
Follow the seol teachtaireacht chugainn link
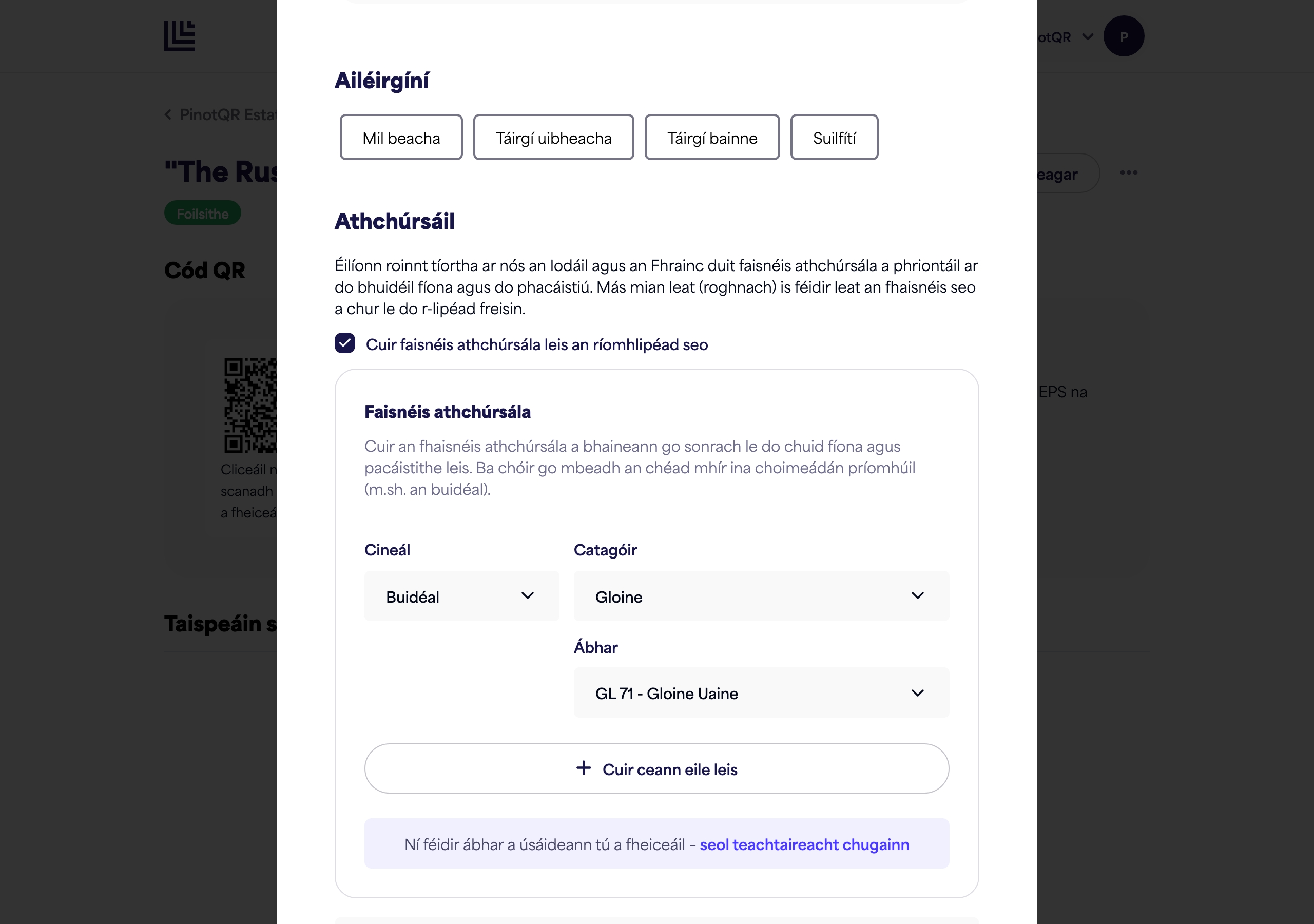pyautogui.click(x=804, y=845)
